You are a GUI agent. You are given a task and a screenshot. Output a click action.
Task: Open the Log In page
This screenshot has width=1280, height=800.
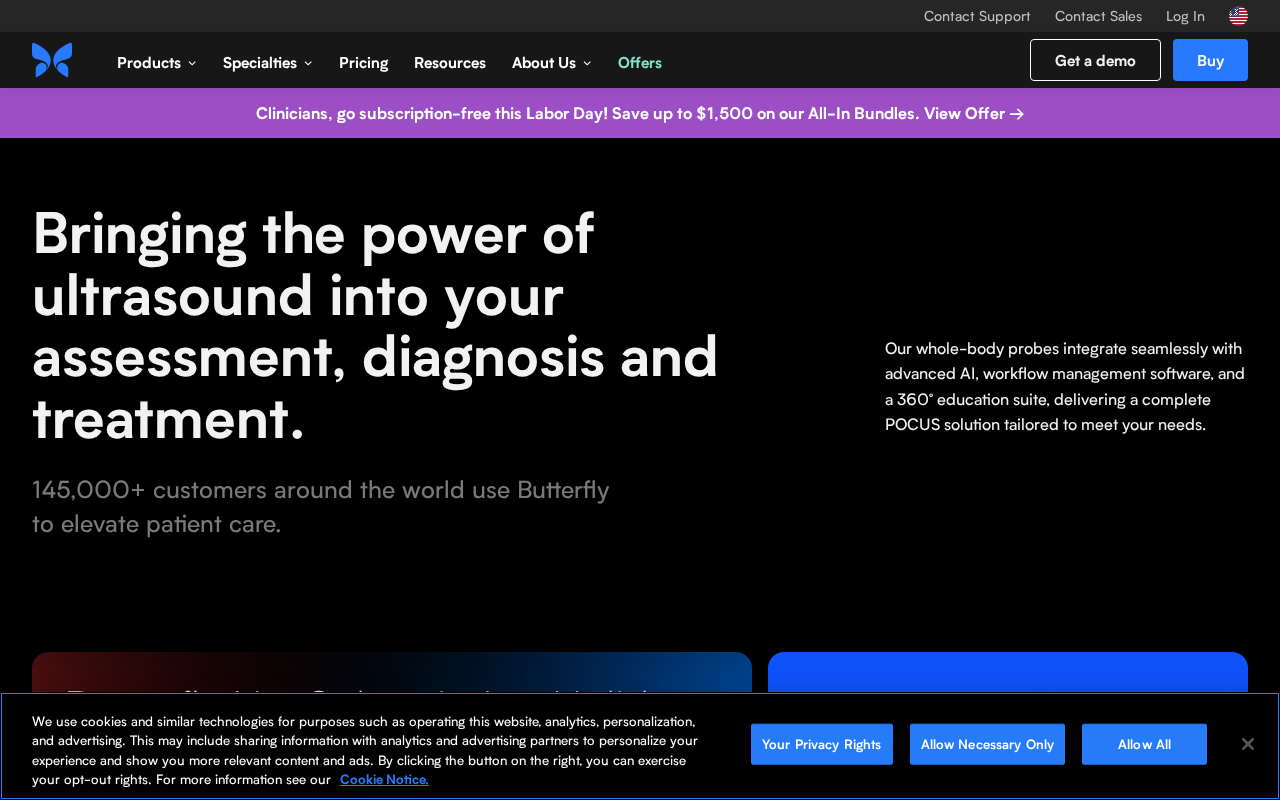[1185, 16]
